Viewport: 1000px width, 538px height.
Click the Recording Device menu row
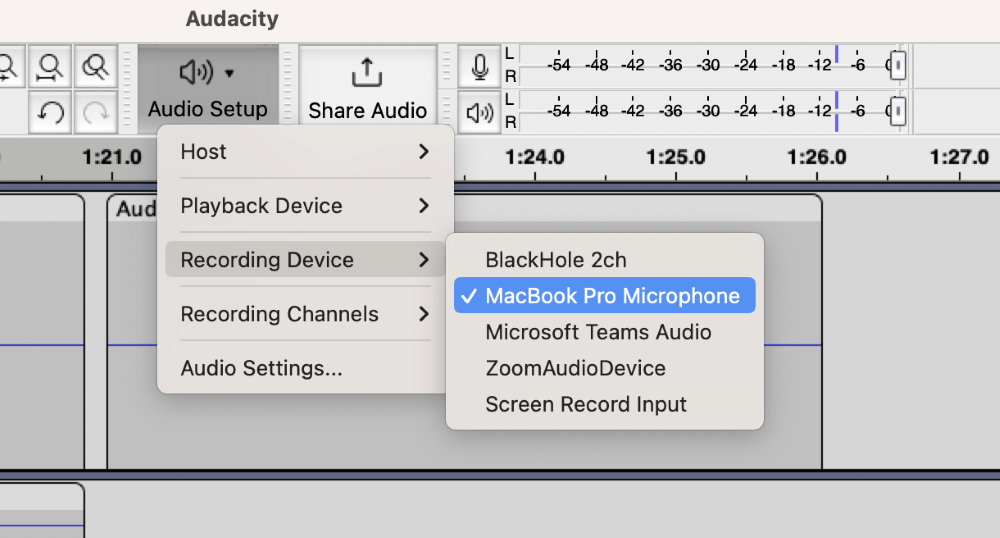tap(305, 259)
